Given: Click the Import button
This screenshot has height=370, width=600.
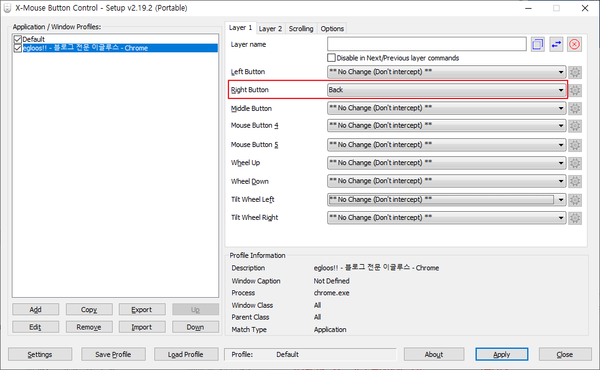Looking at the screenshot, I should [142, 327].
